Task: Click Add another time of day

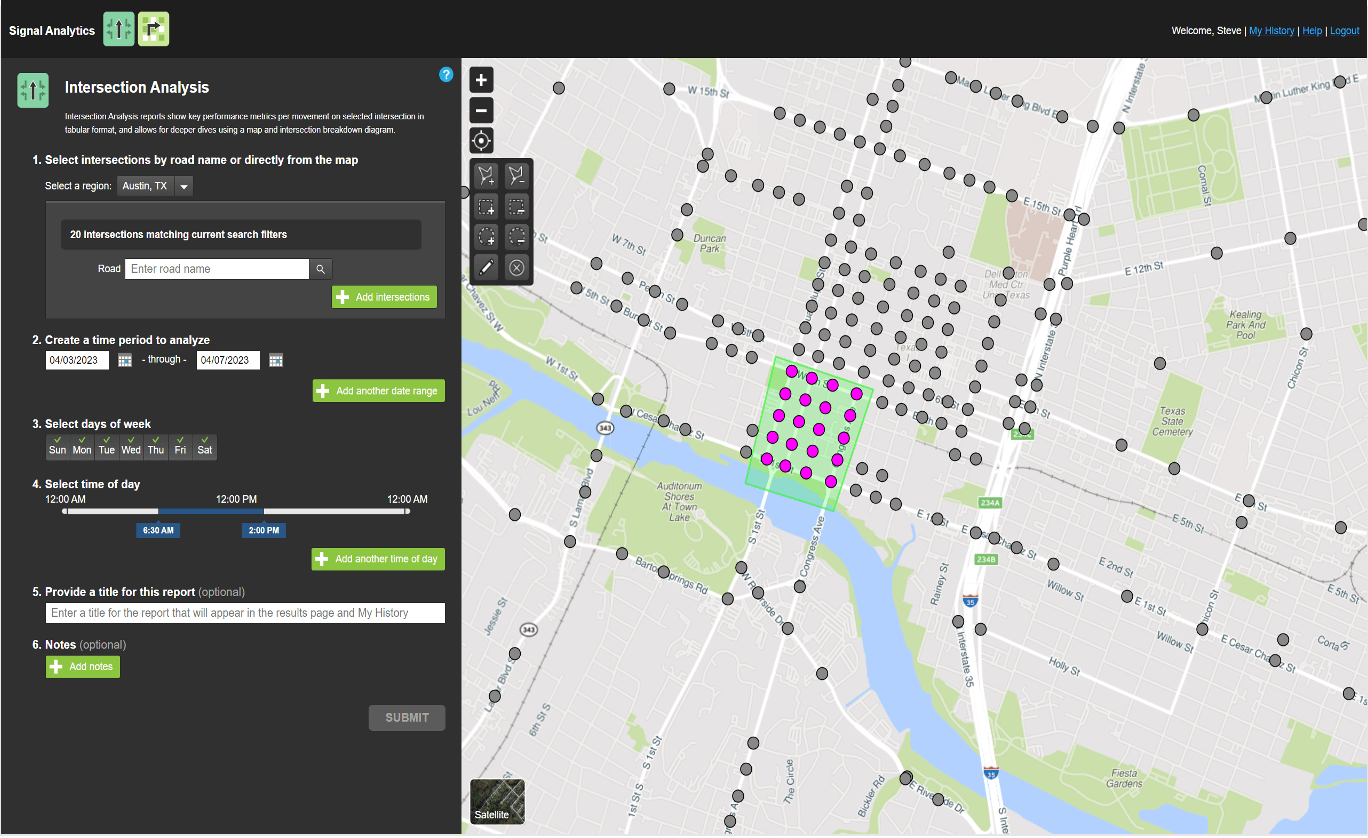Action: click(x=379, y=559)
